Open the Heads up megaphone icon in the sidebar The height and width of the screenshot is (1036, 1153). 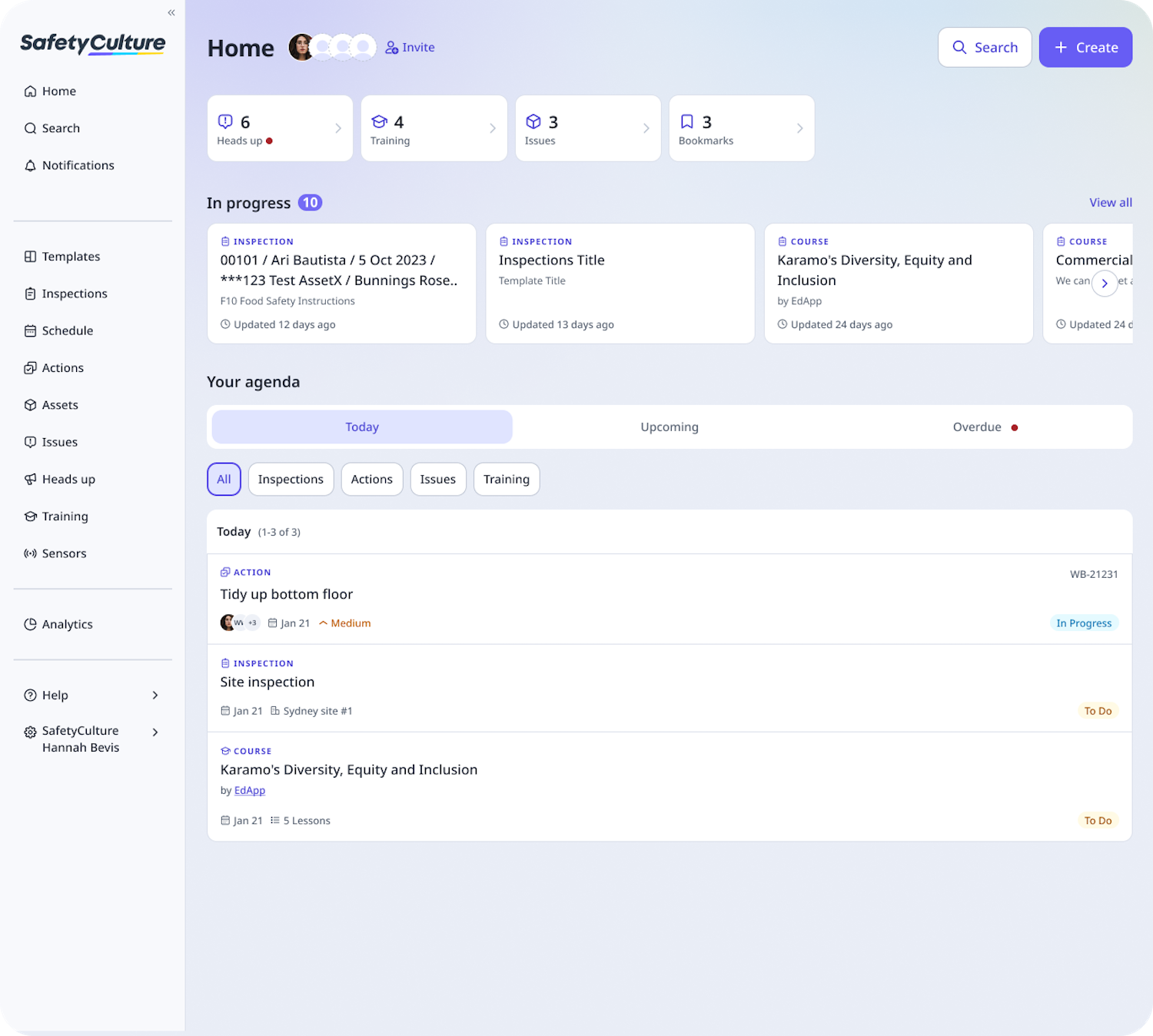30,479
